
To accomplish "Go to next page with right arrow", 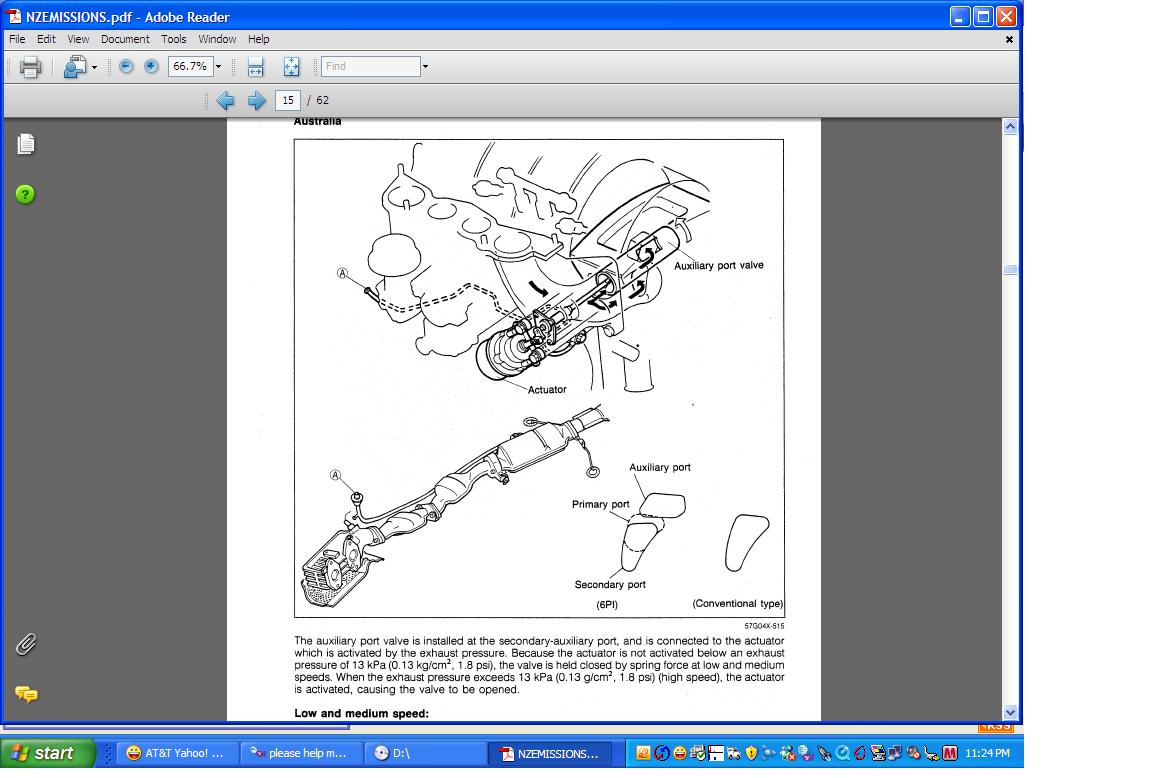I will tap(256, 100).
